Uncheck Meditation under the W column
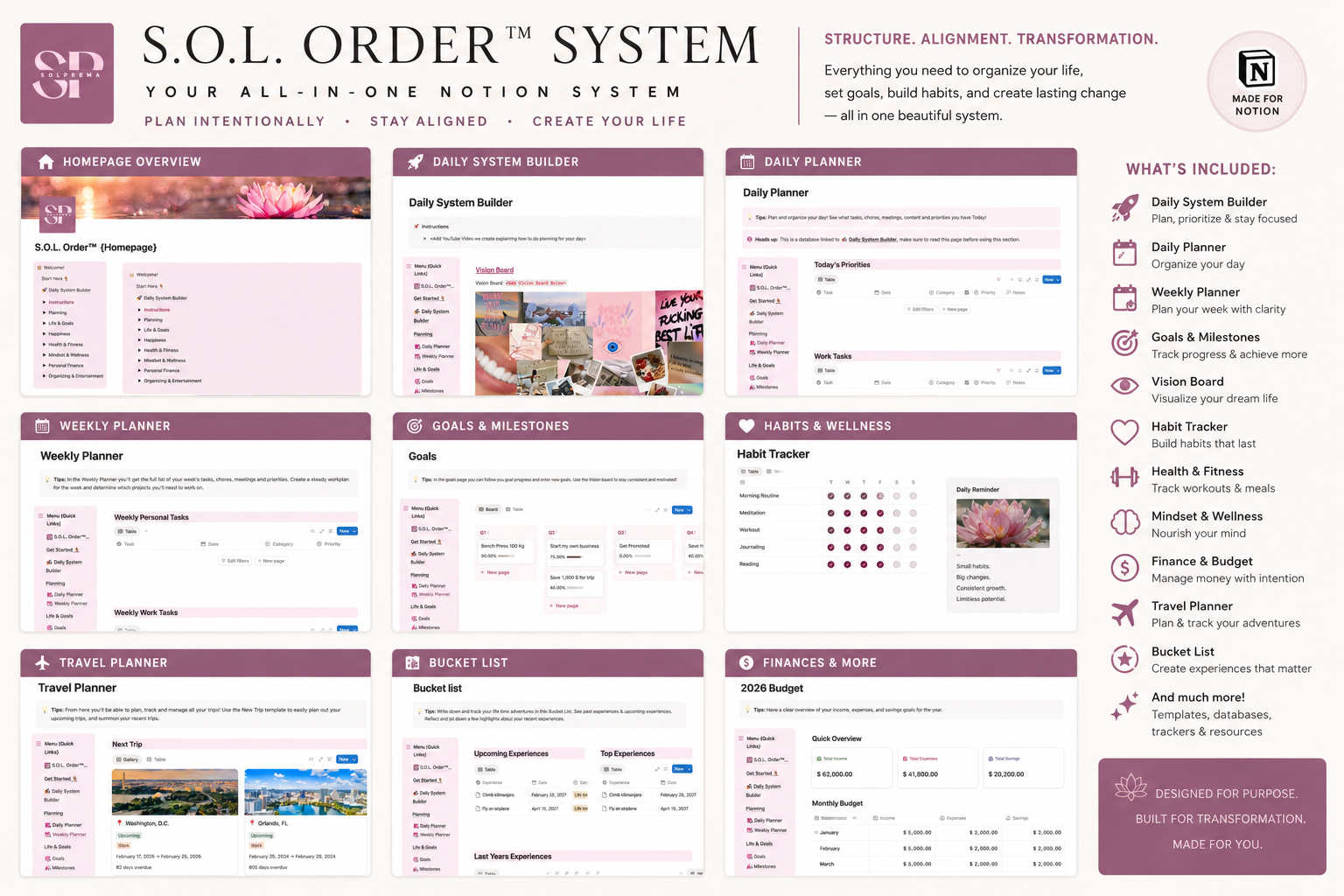Screen dimensions: 1344x896 click(x=847, y=513)
